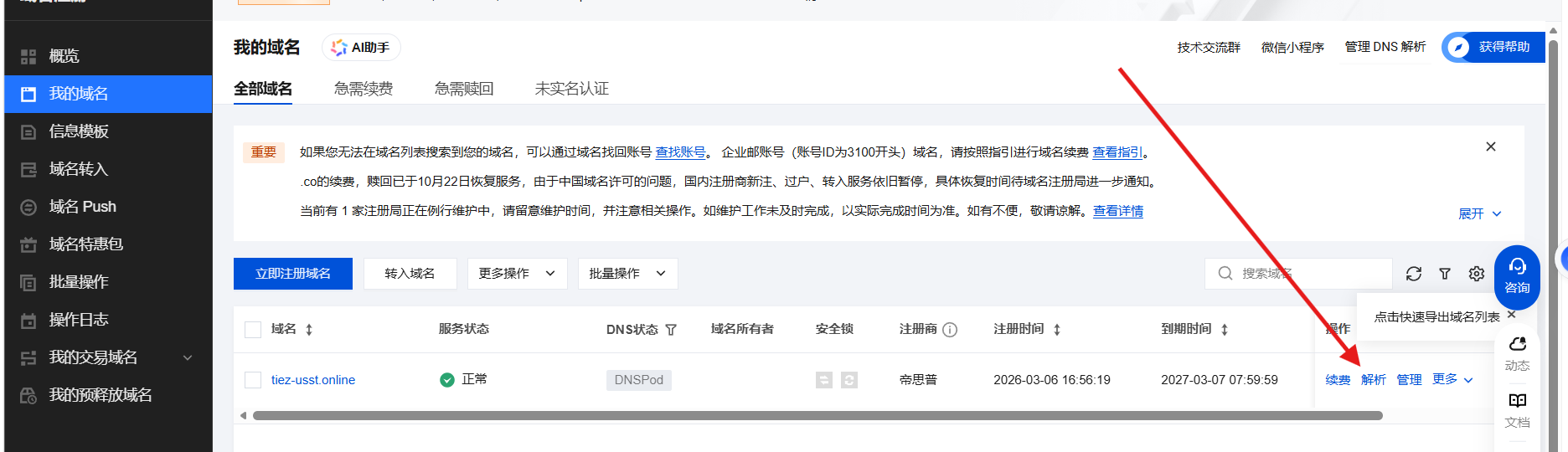This screenshot has width=1568, height=452.
Task: Click the 咨询 headset button
Action: [x=1517, y=277]
